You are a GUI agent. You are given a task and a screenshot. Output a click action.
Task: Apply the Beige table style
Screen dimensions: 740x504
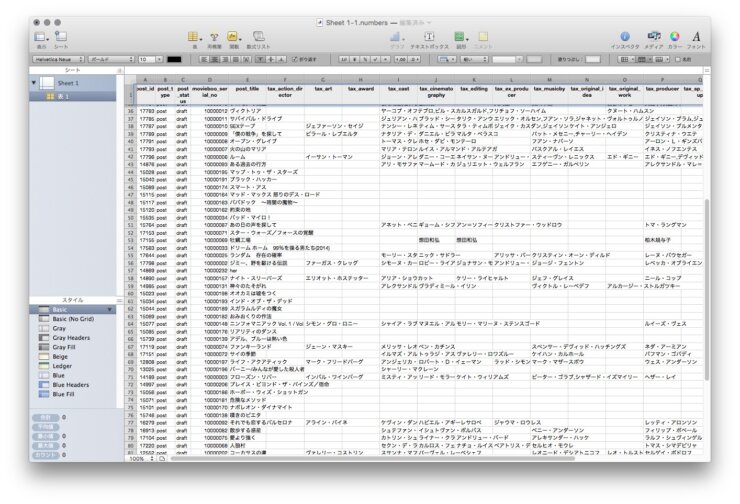coord(73,357)
